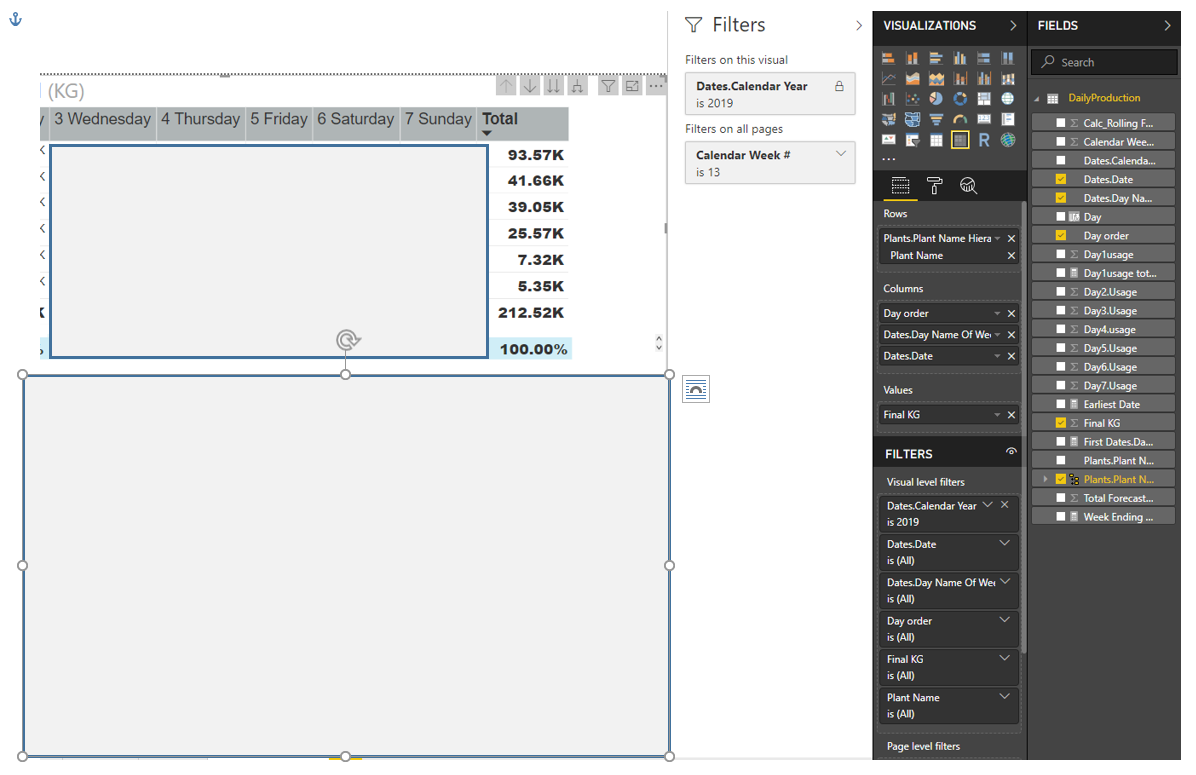
Task: Select the pie chart visualization
Action: (x=936, y=99)
